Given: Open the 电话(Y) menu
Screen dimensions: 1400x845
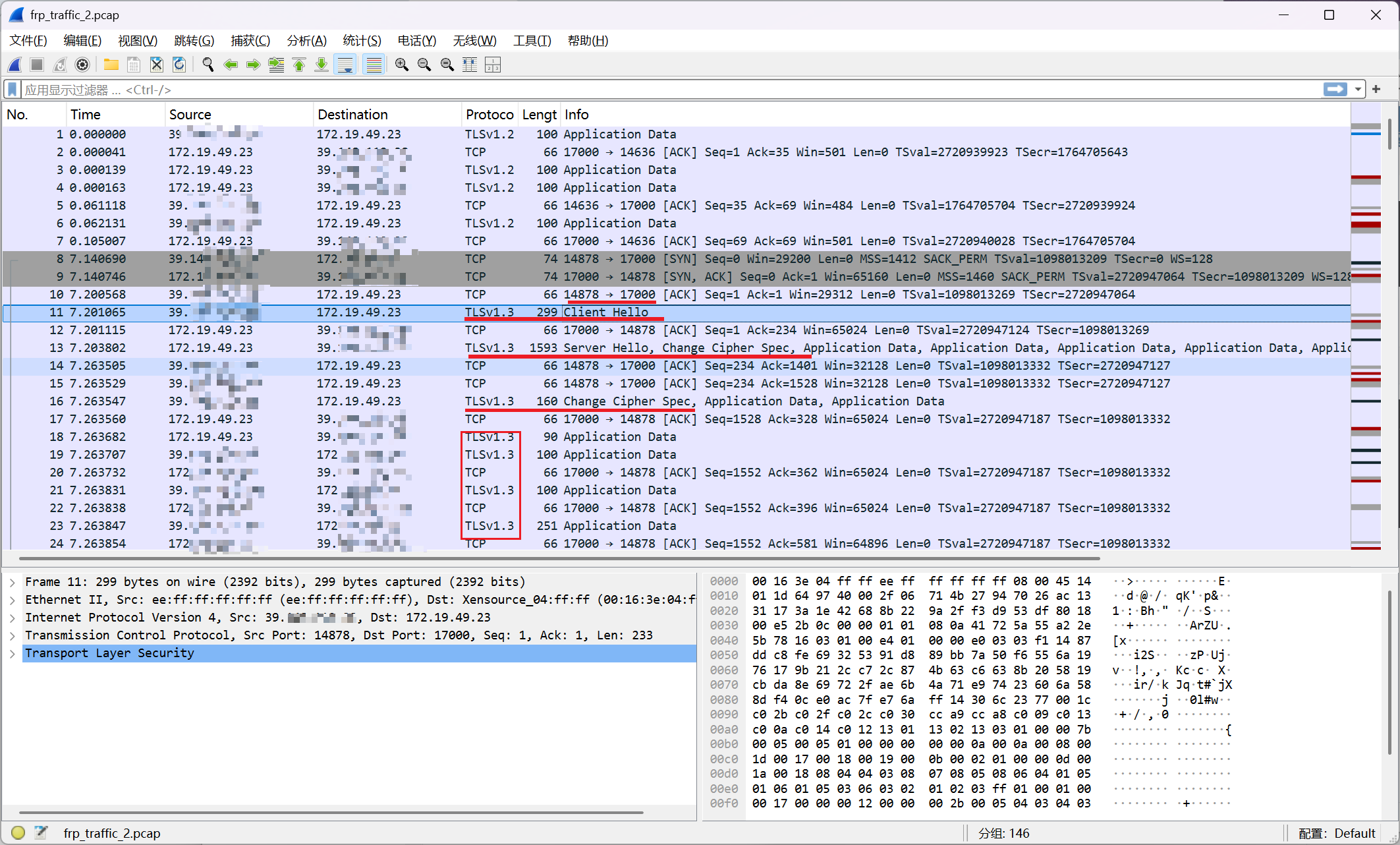Looking at the screenshot, I should 417,41.
